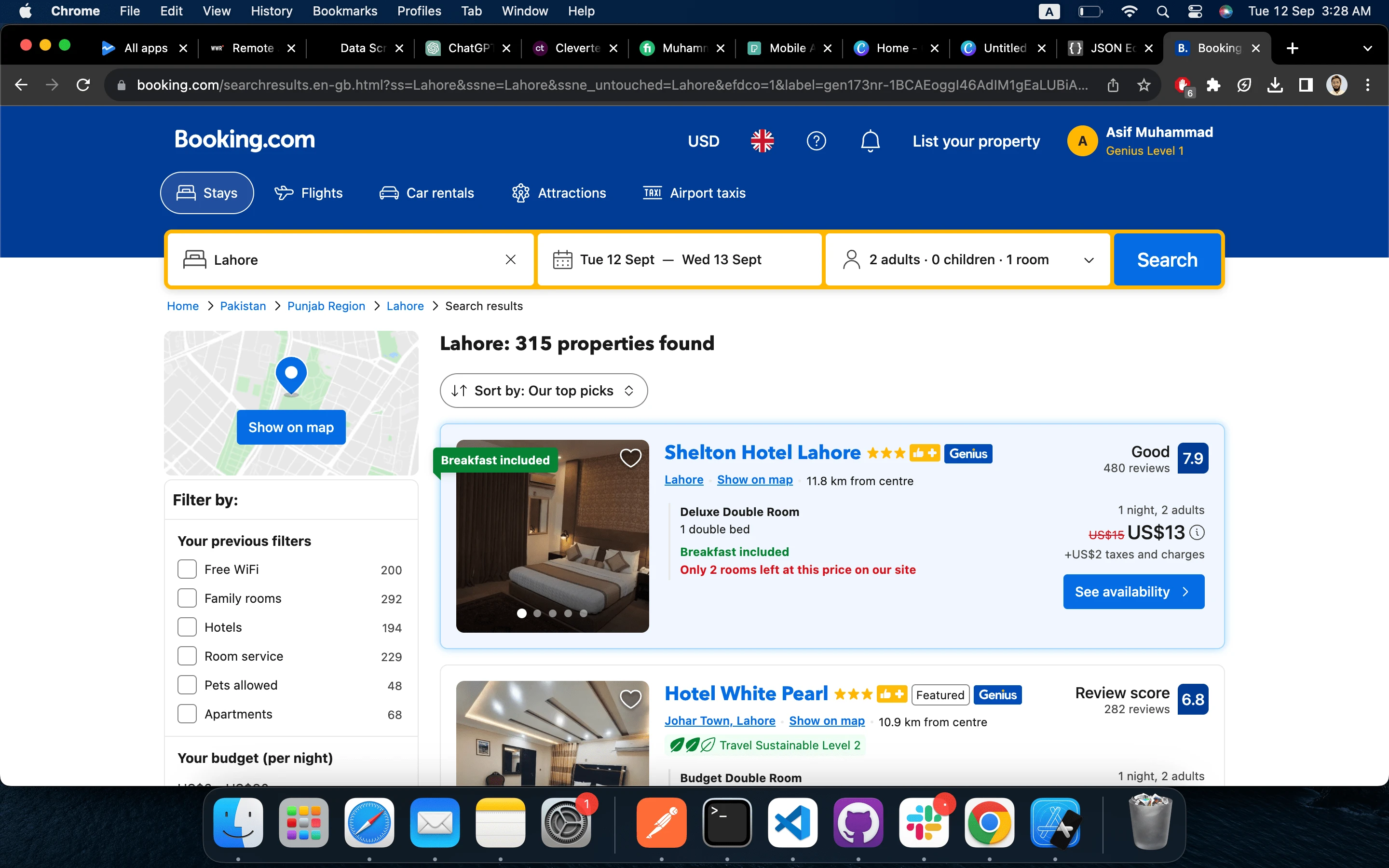Click List your property link
Screen dimensions: 1389x868
click(x=976, y=141)
